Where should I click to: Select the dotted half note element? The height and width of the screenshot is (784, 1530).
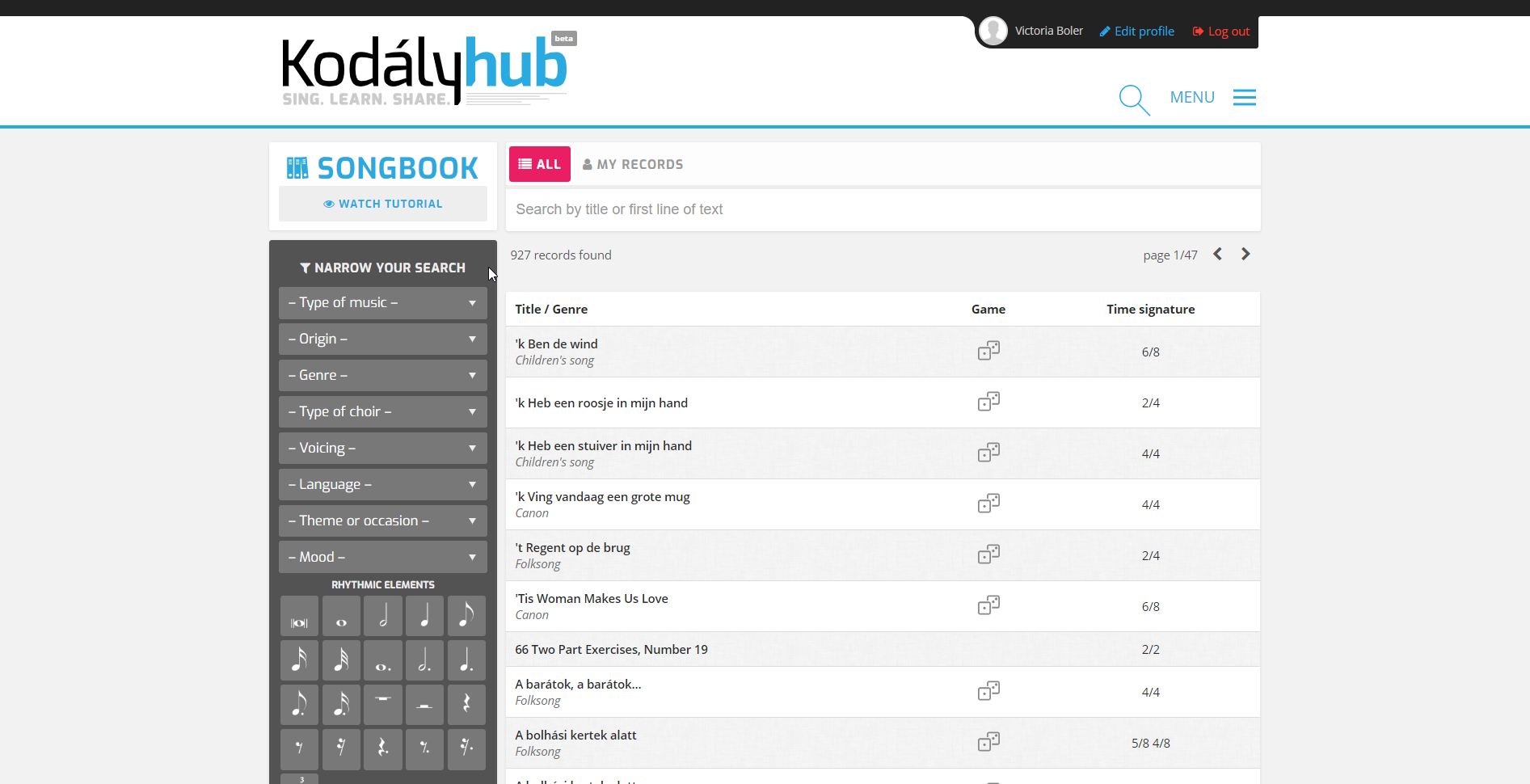click(x=424, y=660)
